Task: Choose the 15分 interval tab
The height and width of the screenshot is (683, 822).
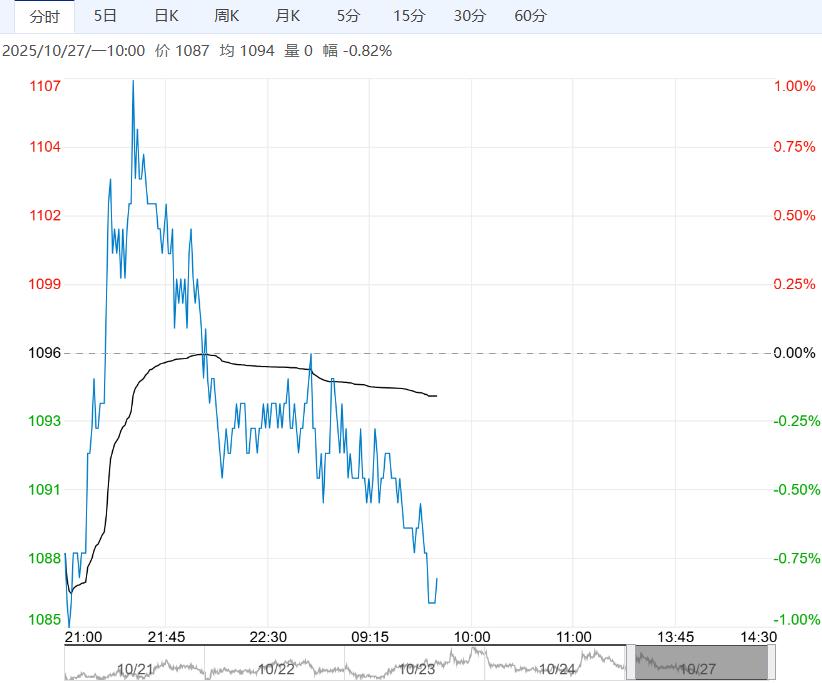Action: [x=409, y=16]
